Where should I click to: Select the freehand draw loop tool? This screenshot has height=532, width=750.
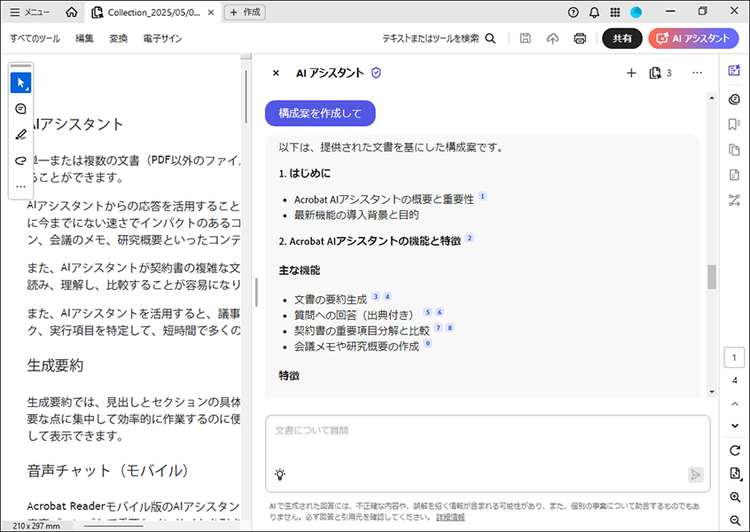21,160
